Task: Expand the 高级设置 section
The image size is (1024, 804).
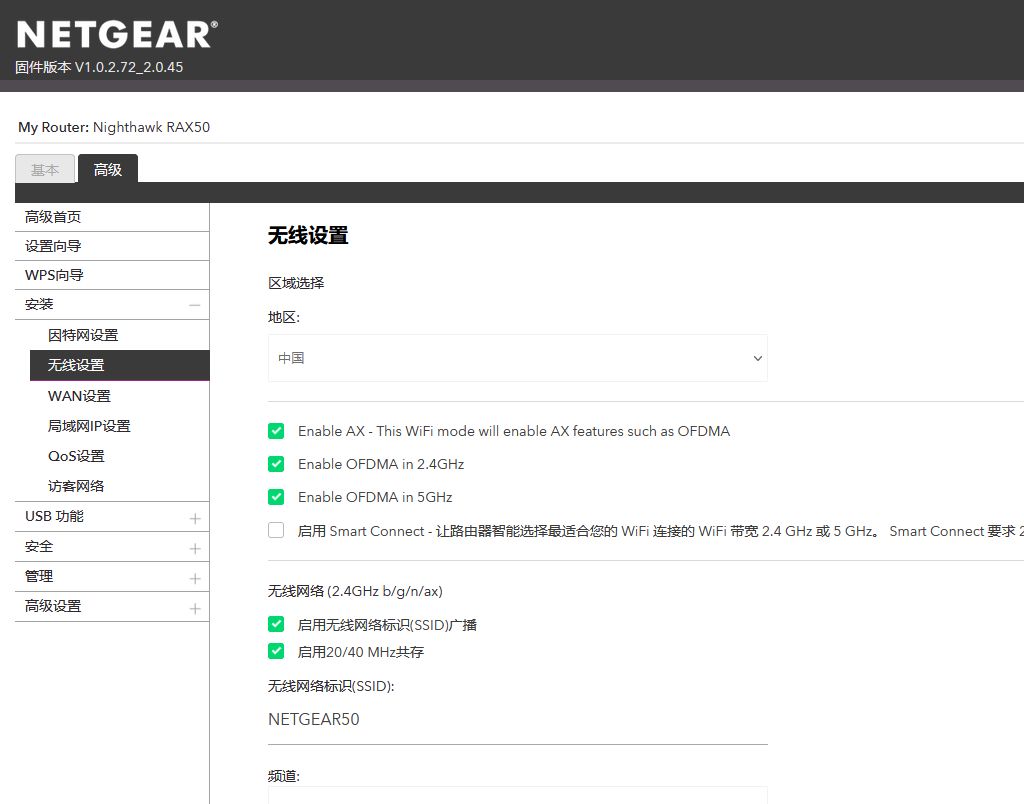Action: 194,608
